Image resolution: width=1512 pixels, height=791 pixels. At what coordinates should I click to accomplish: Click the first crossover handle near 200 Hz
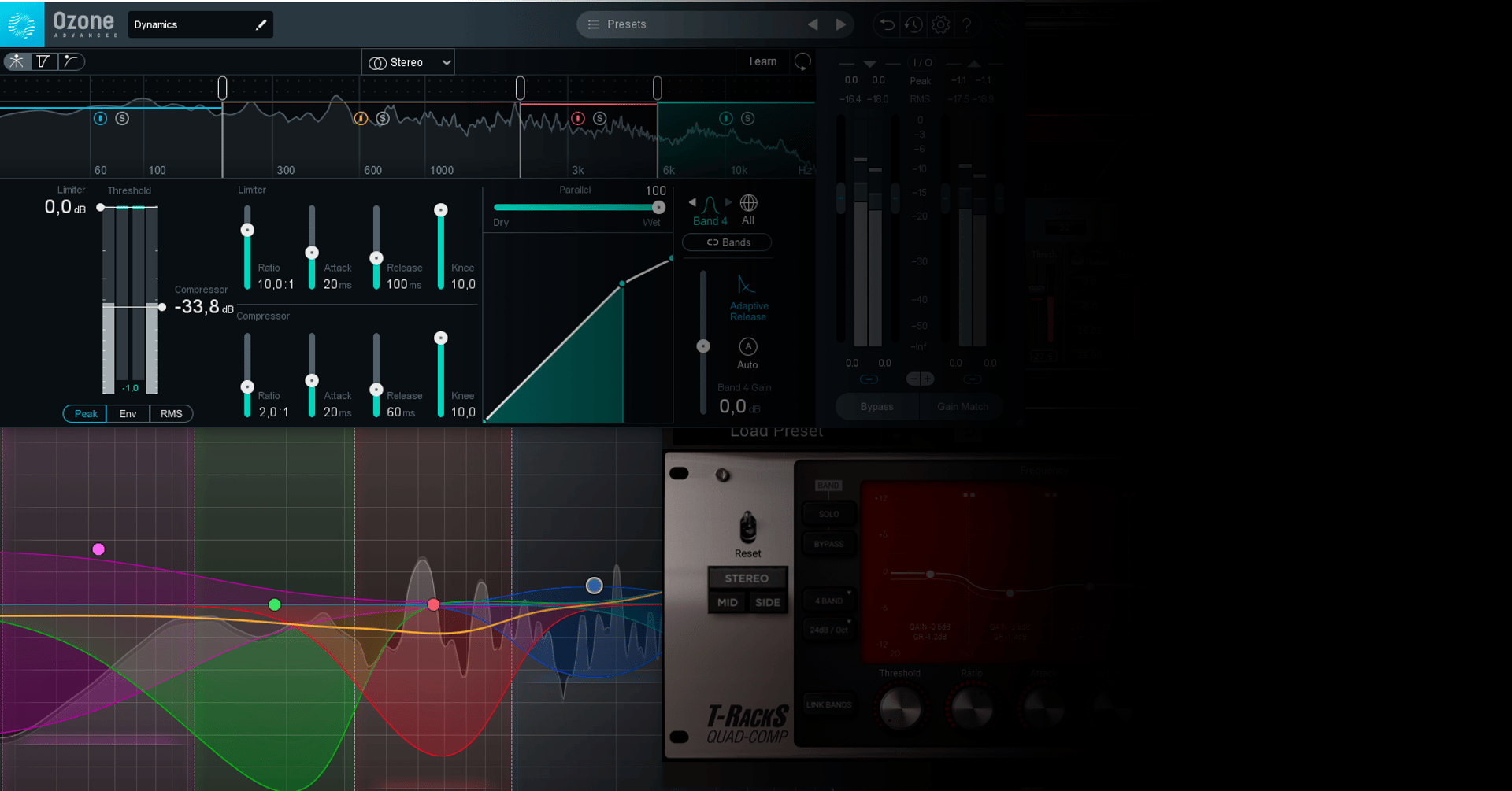[223, 88]
